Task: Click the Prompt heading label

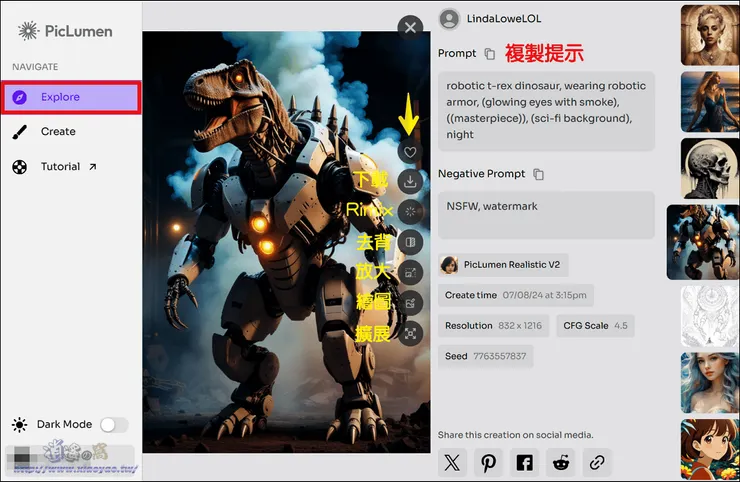Action: pos(457,53)
